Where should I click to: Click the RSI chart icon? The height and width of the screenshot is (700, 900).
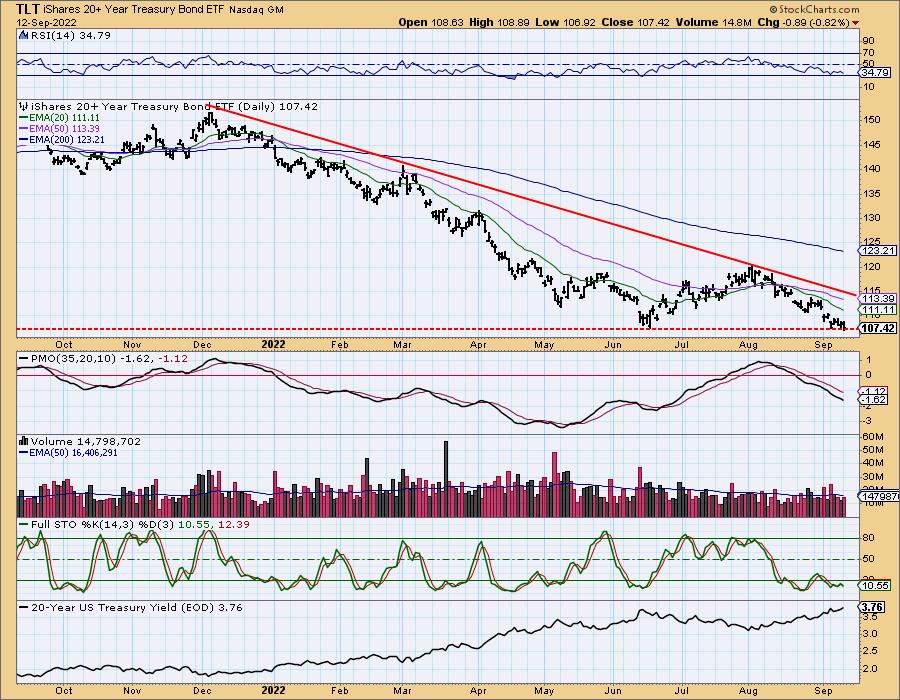[x=24, y=35]
